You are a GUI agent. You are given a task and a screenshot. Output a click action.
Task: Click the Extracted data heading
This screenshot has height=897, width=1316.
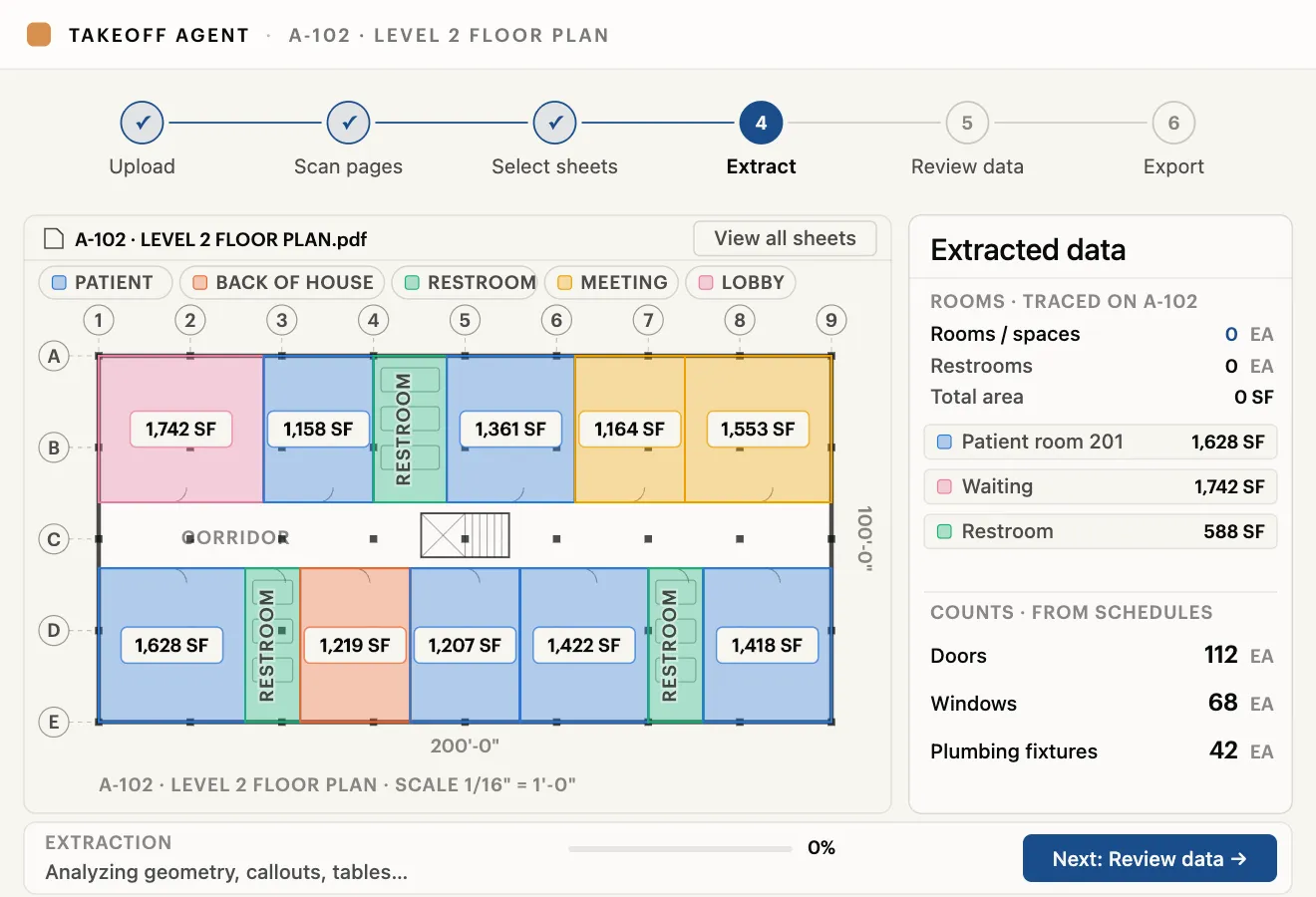coord(1028,249)
